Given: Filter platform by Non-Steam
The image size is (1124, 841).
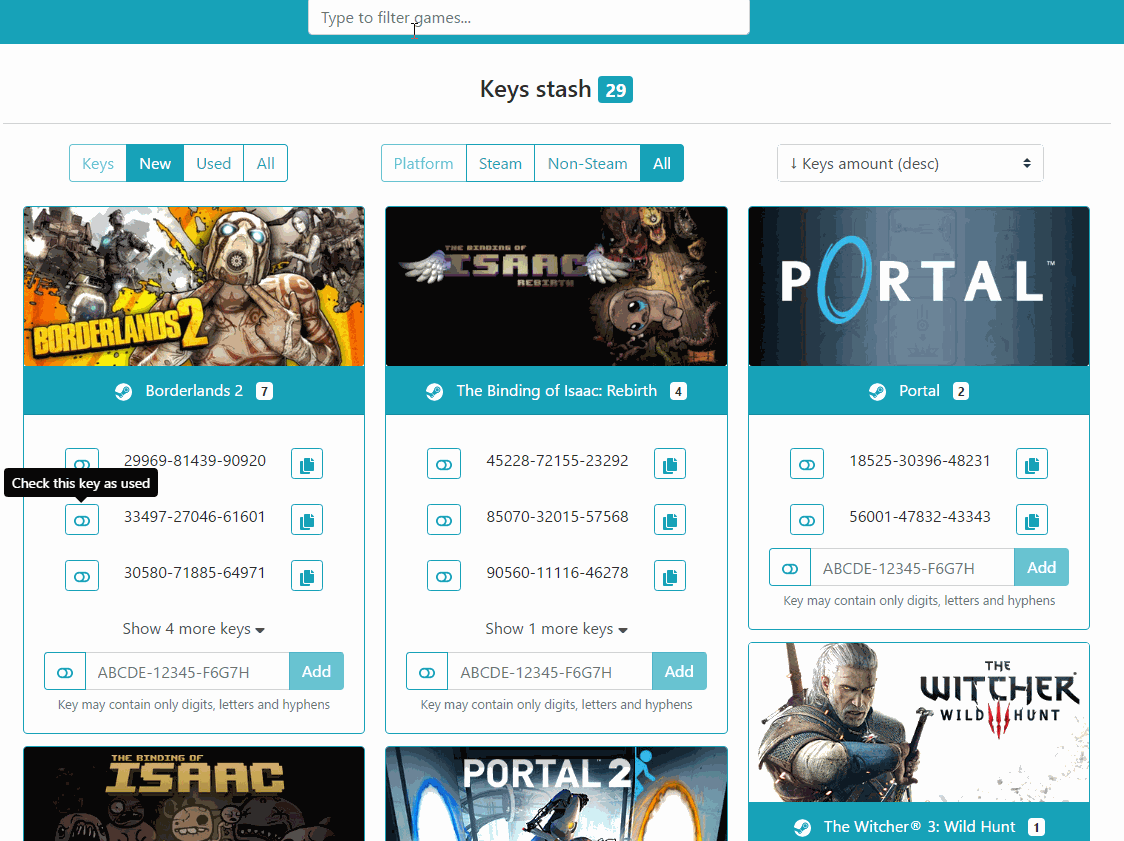Looking at the screenshot, I should click(x=587, y=163).
